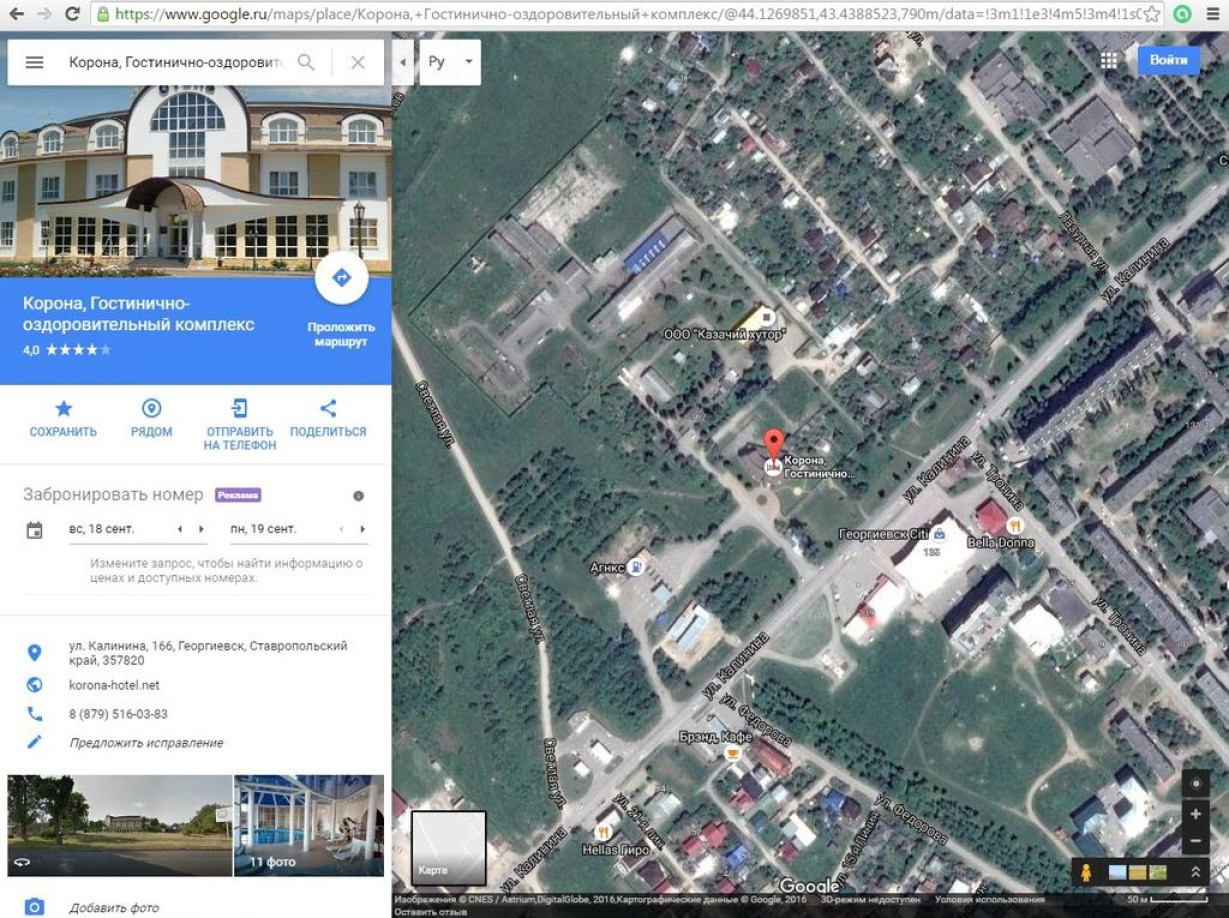The width and height of the screenshot is (1229, 918).
Task: Click Агнкс gas station marker
Action: [x=636, y=567]
